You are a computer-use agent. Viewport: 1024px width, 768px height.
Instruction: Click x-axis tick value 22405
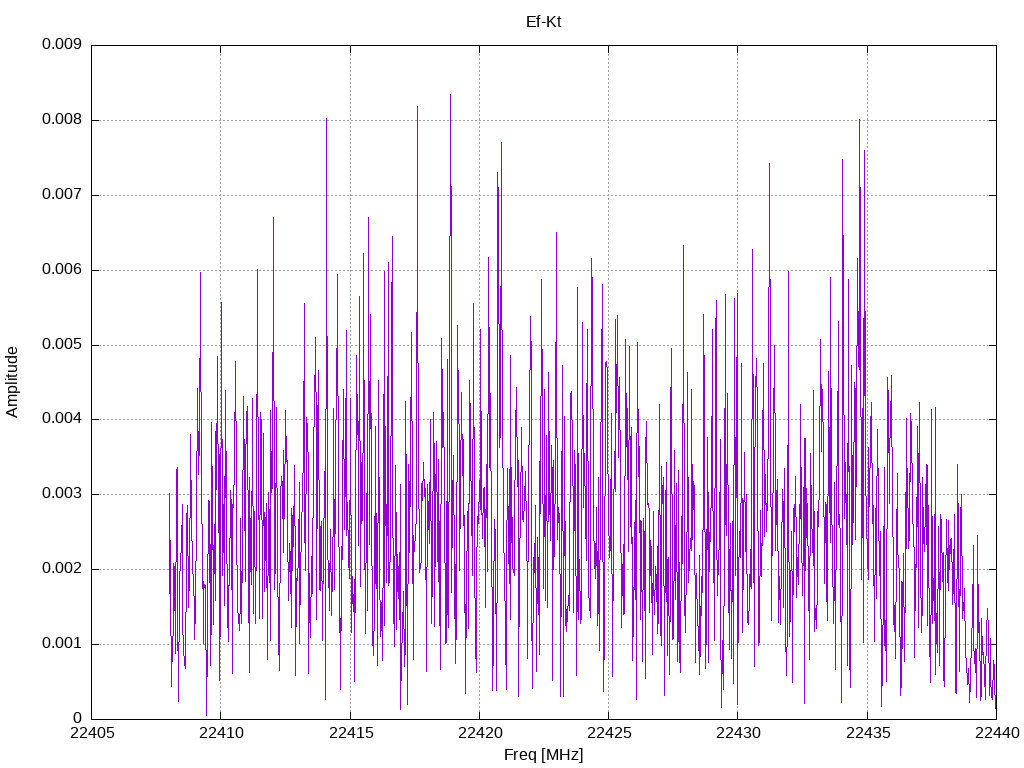click(92, 733)
